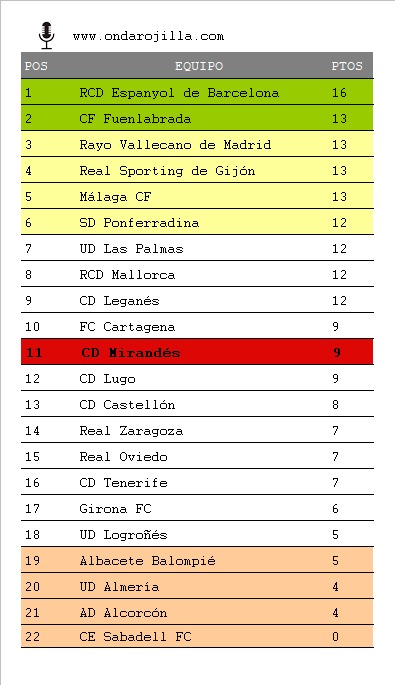Select the CE Sabadell FC last row

point(197,637)
